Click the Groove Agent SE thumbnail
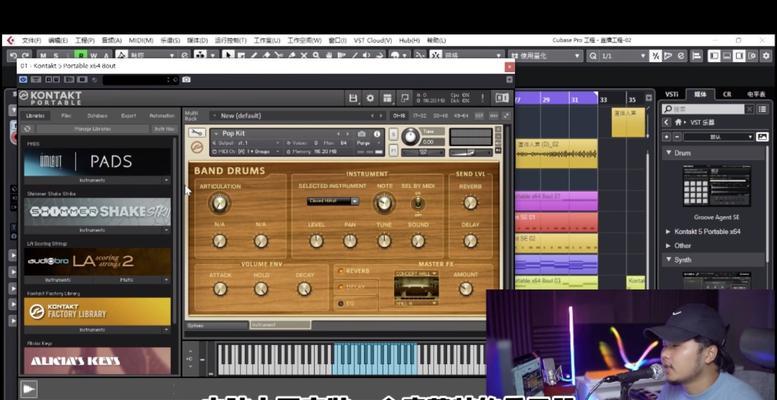777x400 pixels. coord(717,186)
